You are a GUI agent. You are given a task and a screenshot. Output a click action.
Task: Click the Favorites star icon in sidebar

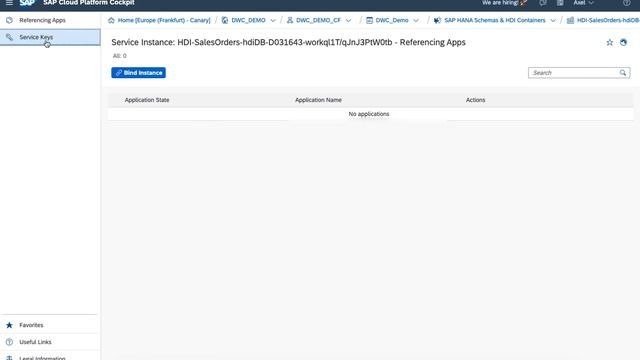click(9, 325)
